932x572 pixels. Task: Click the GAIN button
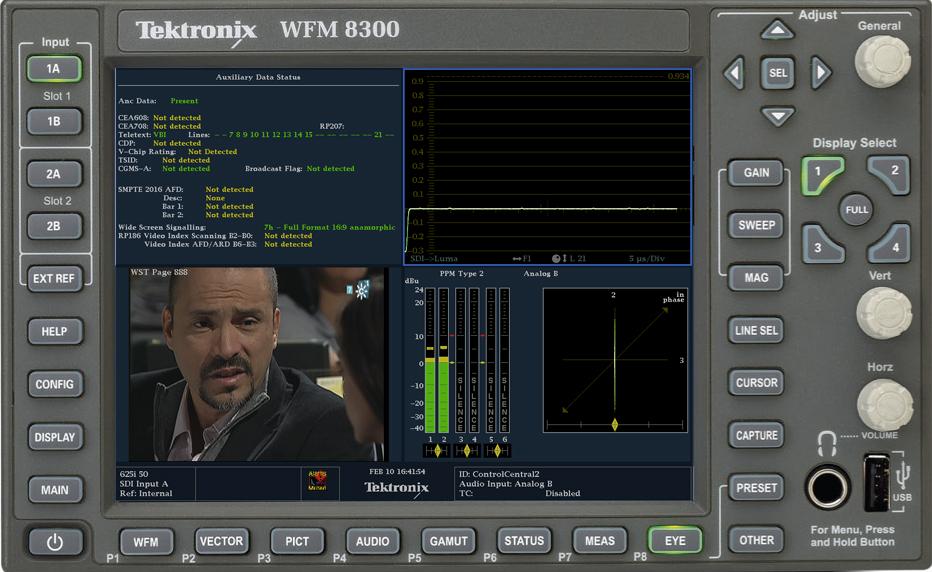[x=756, y=172]
